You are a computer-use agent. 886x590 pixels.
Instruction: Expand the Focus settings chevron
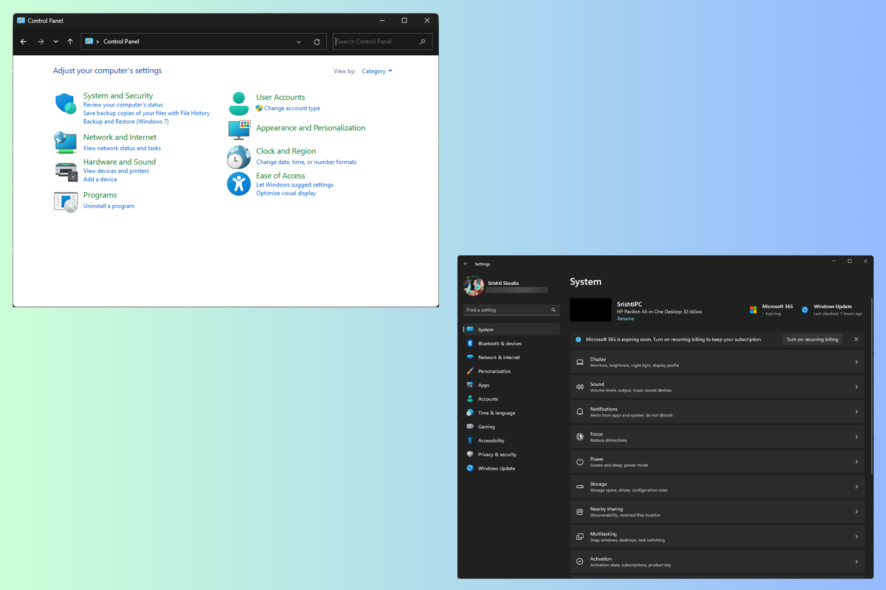857,437
